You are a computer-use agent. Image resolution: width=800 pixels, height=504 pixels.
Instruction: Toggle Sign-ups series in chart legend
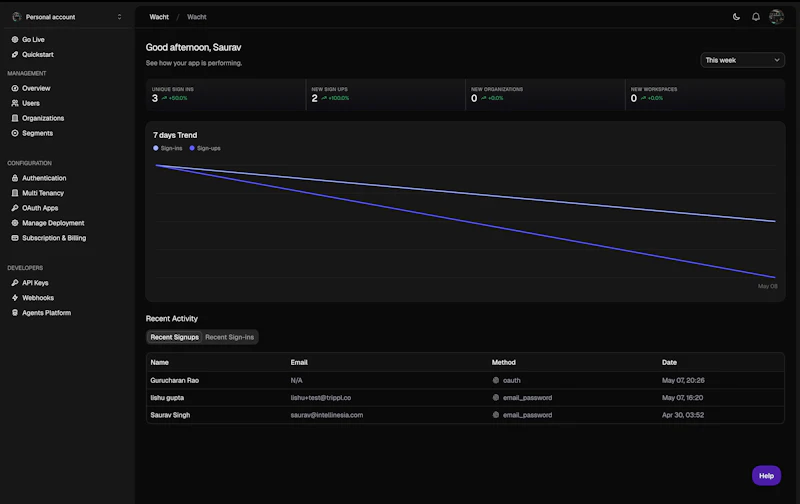pos(205,148)
